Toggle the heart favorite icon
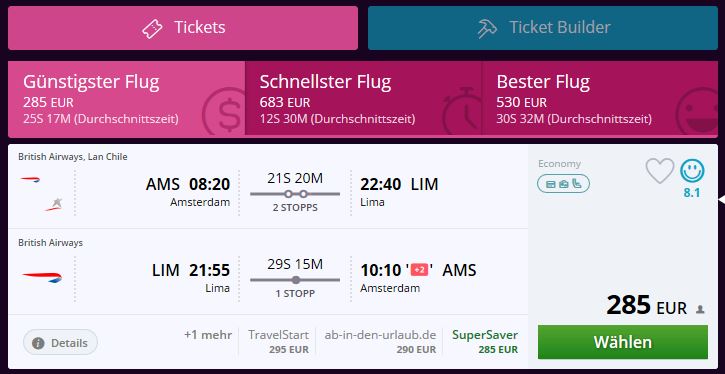This screenshot has width=725, height=374. [x=660, y=171]
